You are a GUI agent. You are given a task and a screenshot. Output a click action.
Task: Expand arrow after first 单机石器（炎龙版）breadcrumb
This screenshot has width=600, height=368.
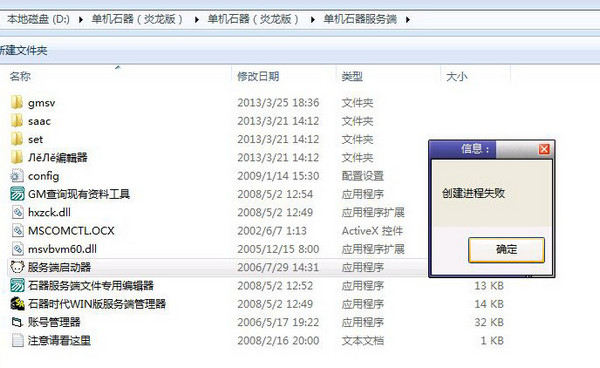pyautogui.click(x=197, y=20)
